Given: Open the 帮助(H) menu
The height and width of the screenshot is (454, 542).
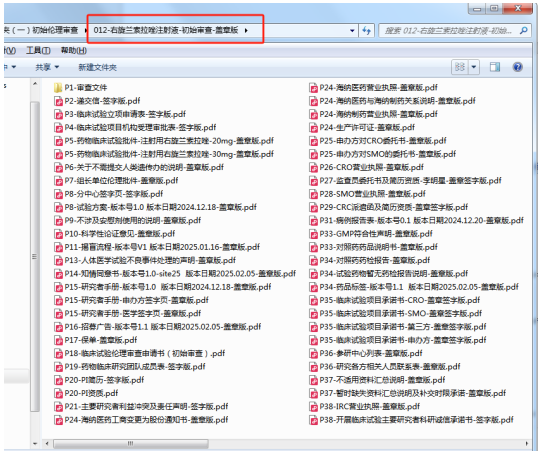Looking at the screenshot, I should [74, 51].
